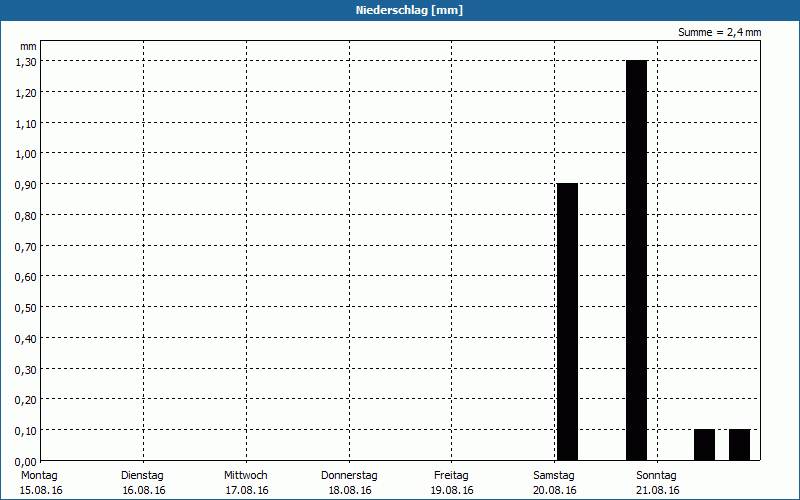Select the 18.08.16 date label
The image size is (800, 500).
point(349,490)
